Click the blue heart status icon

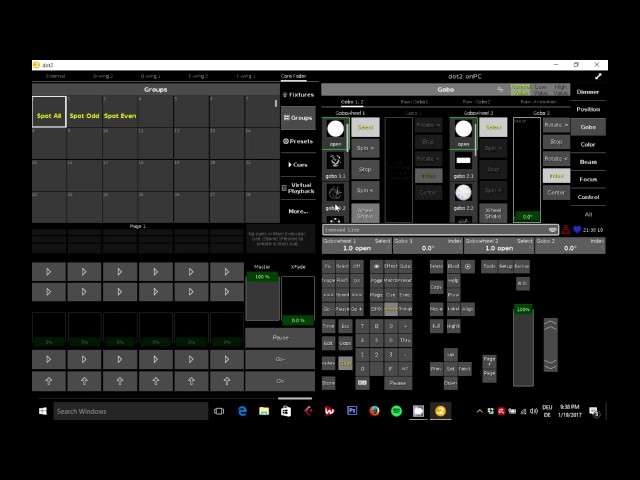[577, 230]
